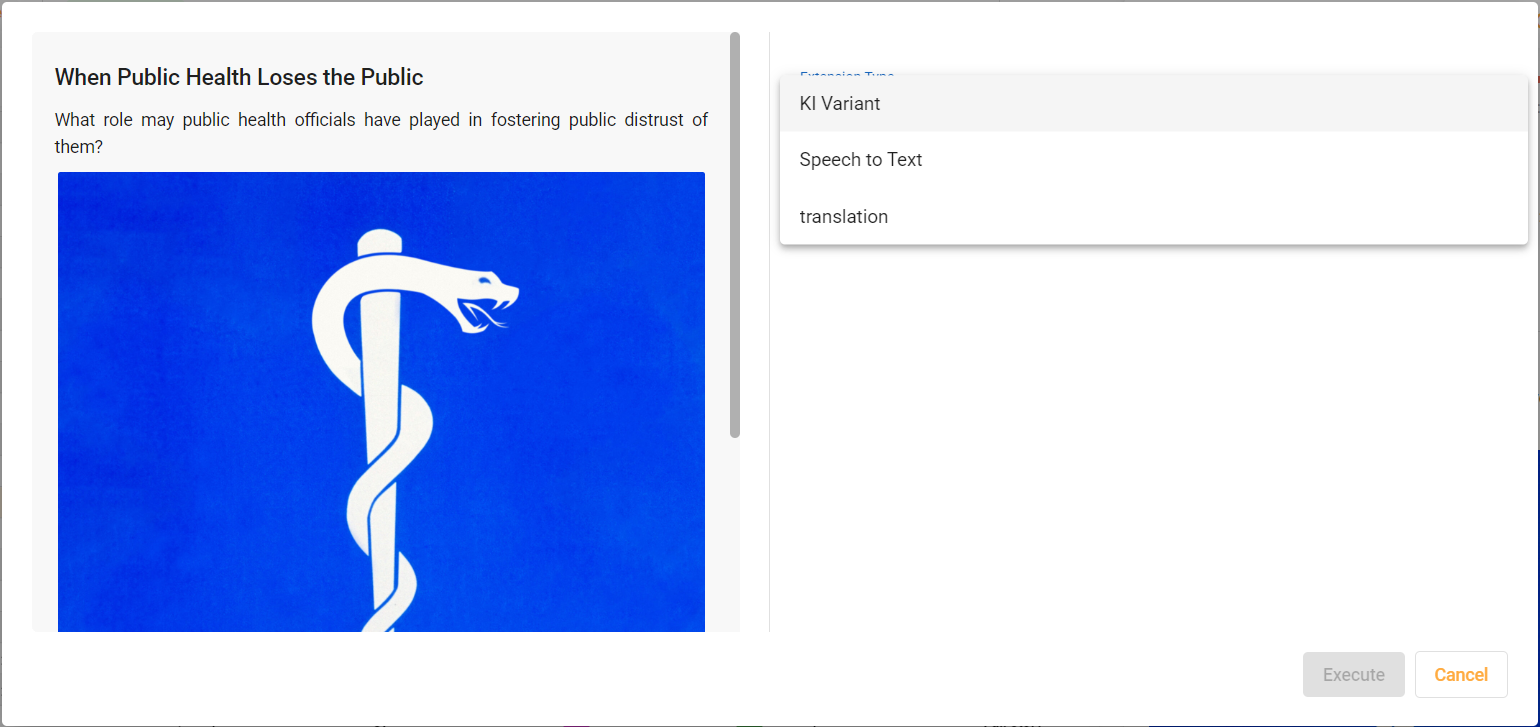Click the heading 'When Public Health Loses the Public'
Viewport: 1540px width, 727px height.
point(239,77)
